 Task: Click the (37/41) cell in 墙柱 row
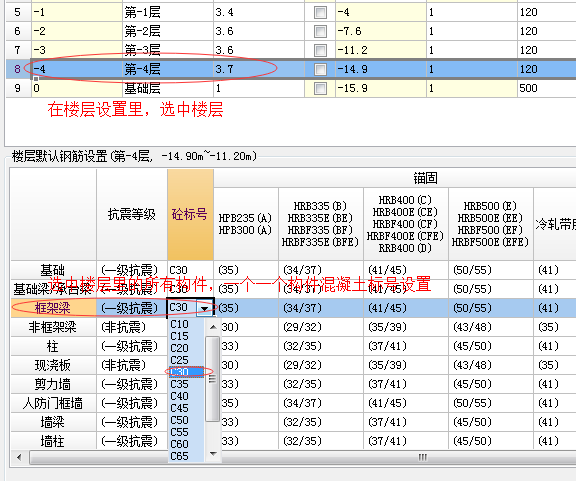[406, 441]
